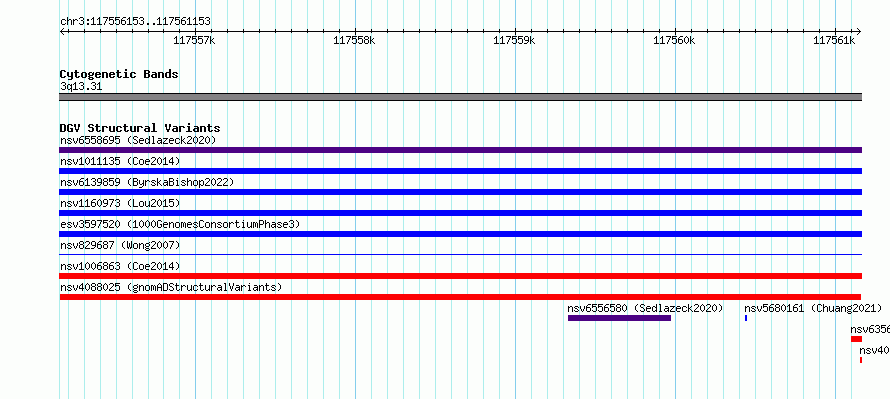Select the 117561k ruler tick label
The width and height of the screenshot is (890, 399).
pyautogui.click(x=834, y=40)
